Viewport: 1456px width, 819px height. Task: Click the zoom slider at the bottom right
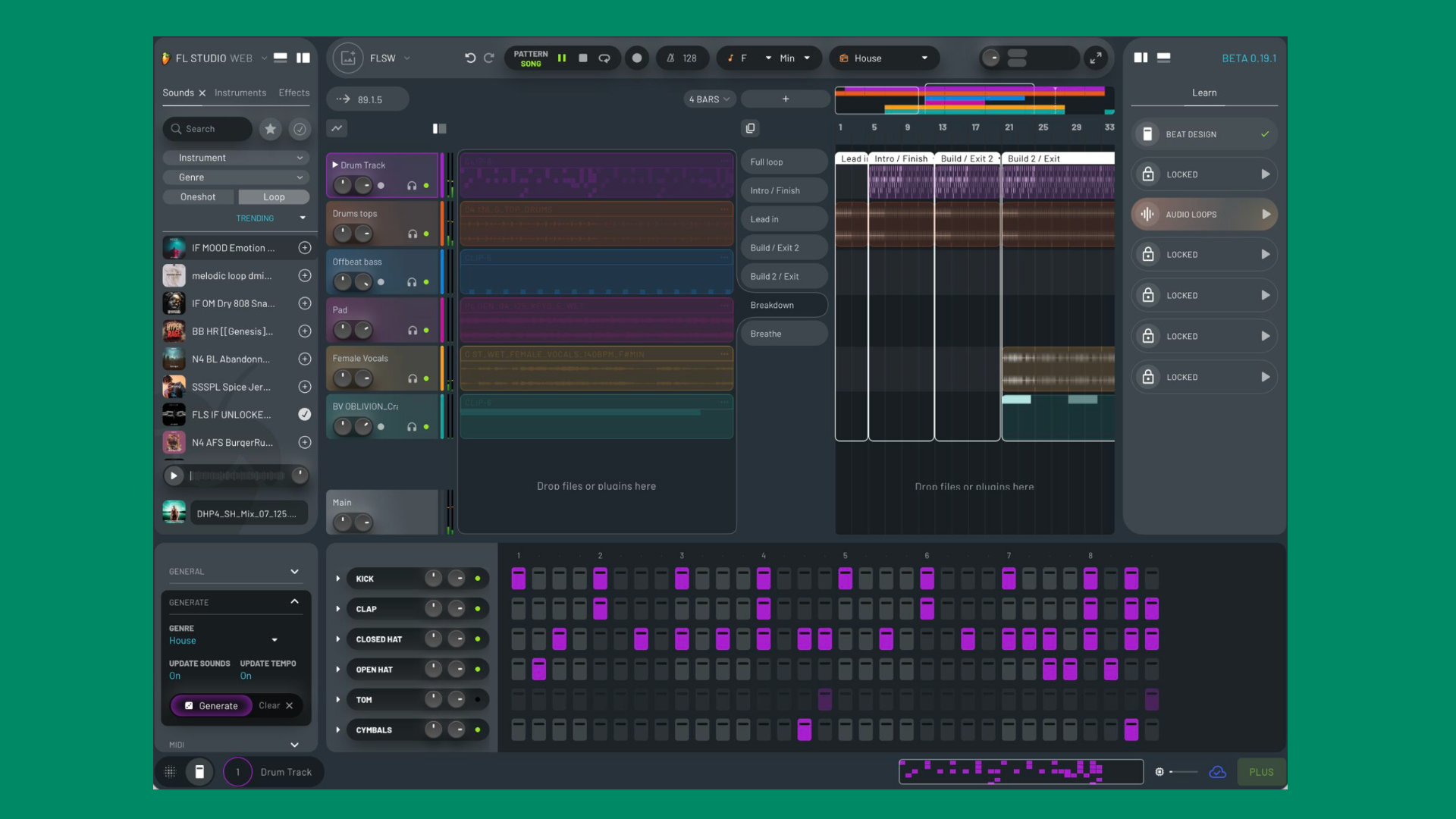(1183, 772)
